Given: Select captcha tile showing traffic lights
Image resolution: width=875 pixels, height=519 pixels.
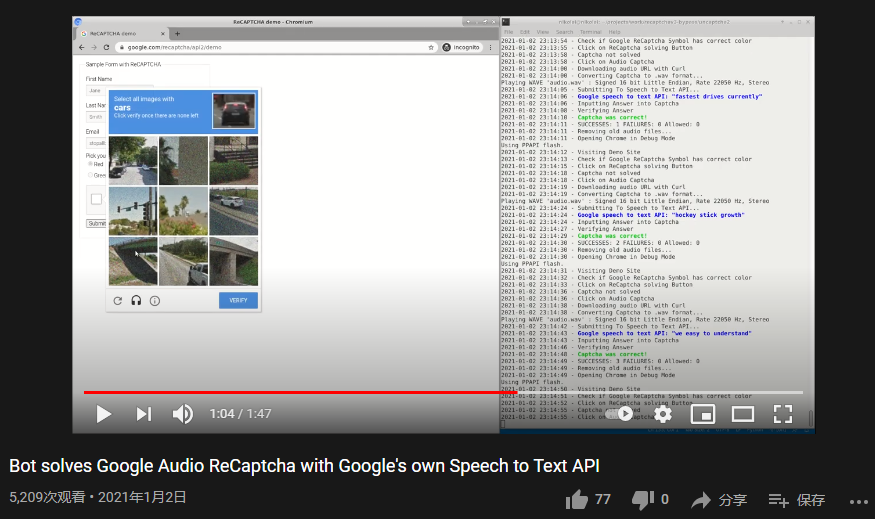Looking at the screenshot, I should click(x=133, y=211).
